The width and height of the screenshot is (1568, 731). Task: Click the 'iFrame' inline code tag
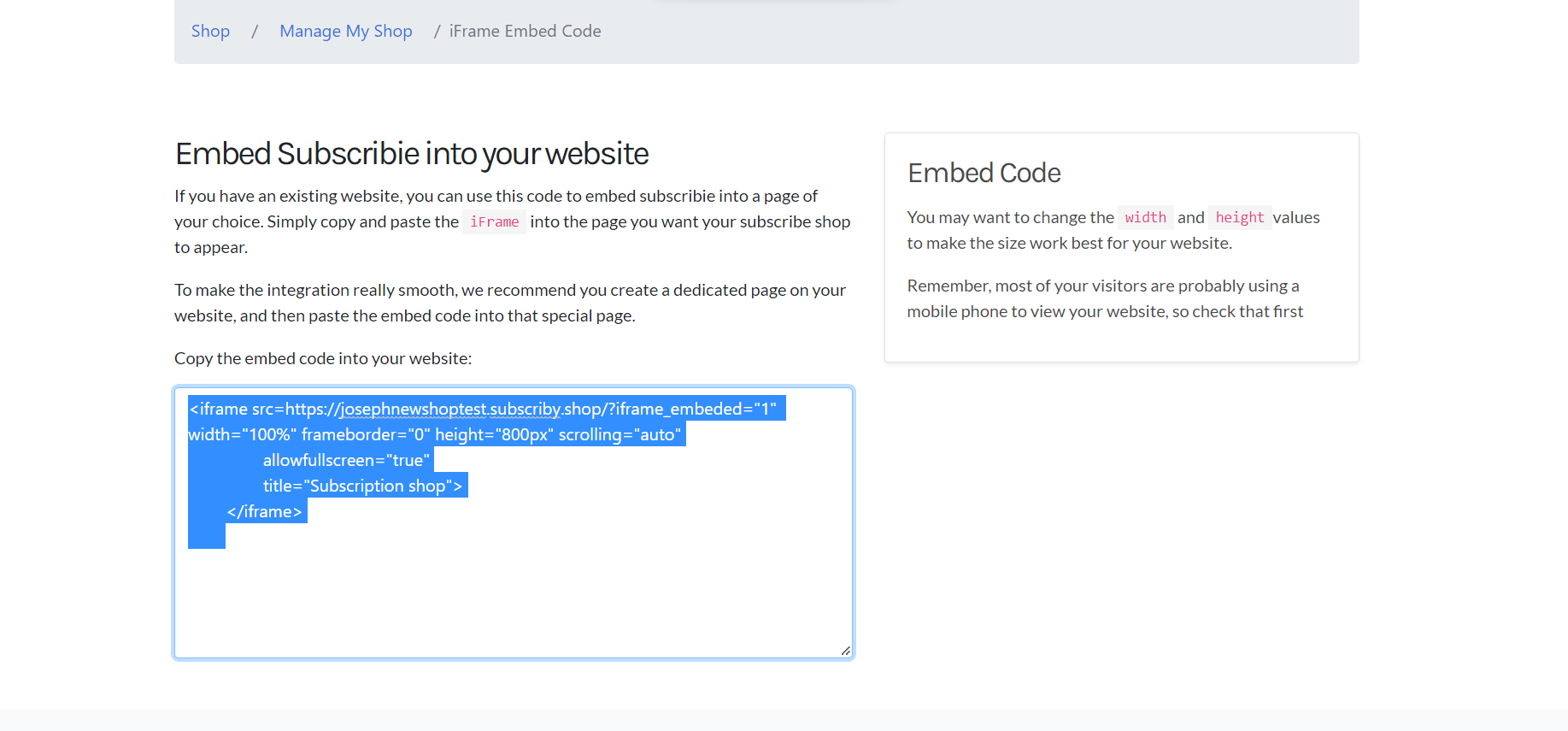point(495,222)
